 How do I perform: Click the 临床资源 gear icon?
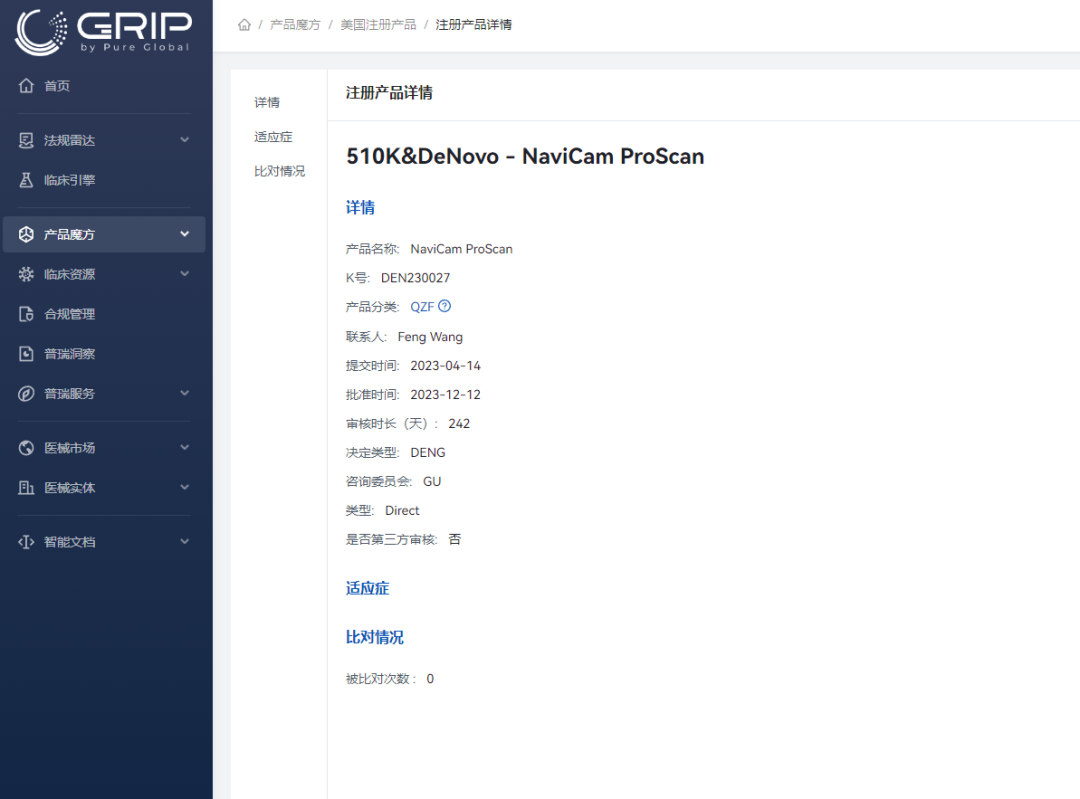[26, 274]
